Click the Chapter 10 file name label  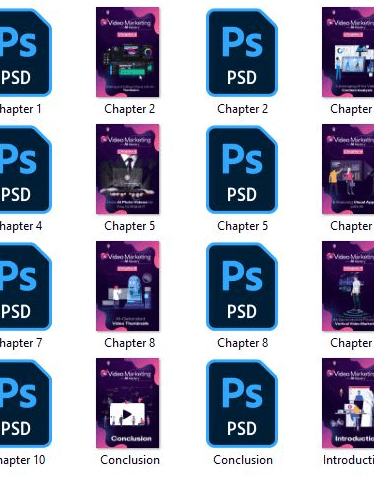click(x=22, y=460)
